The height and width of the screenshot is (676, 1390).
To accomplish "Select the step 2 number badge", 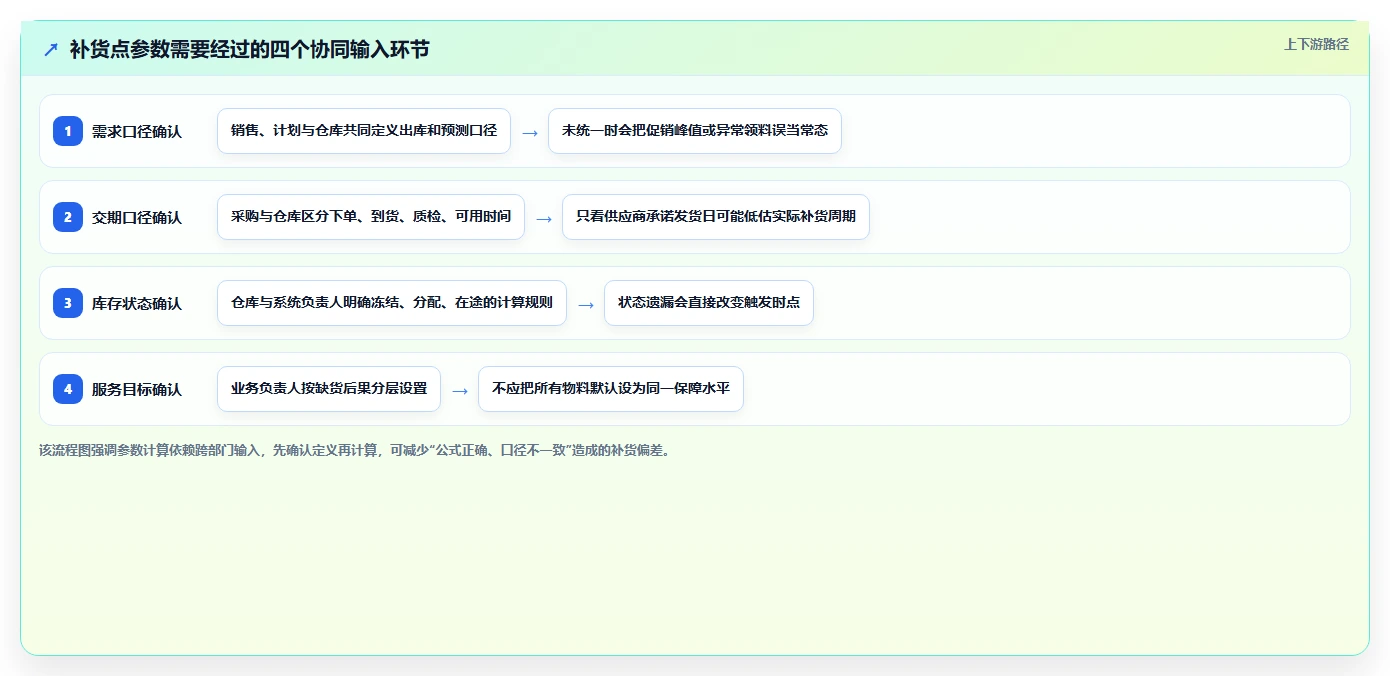I will (x=68, y=217).
